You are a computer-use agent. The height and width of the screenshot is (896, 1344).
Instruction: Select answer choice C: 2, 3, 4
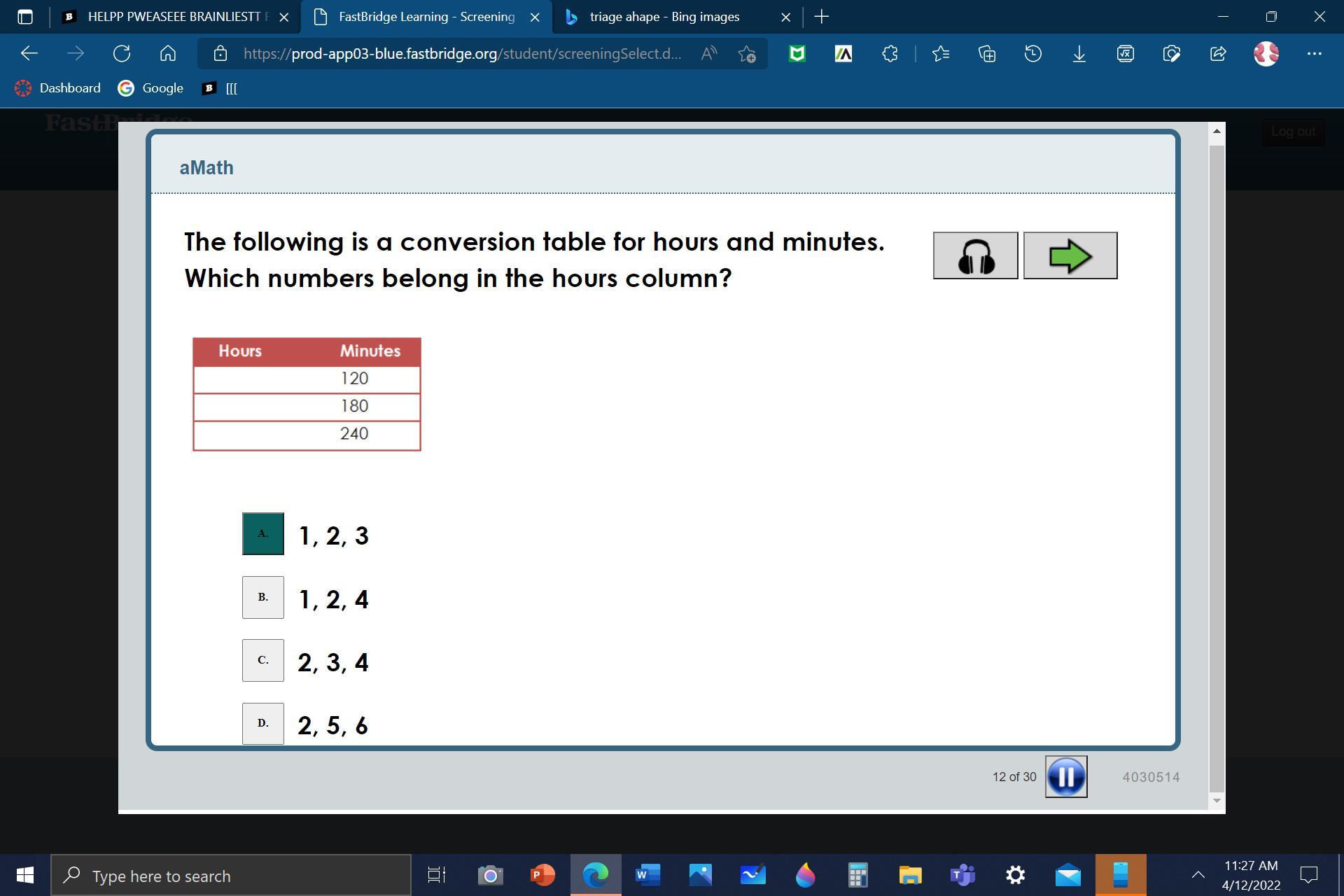coord(262,660)
